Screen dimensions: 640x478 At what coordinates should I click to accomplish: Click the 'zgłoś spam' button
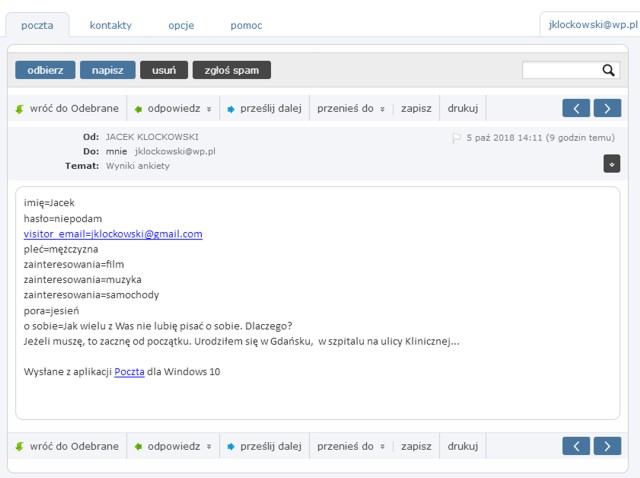pos(231,70)
